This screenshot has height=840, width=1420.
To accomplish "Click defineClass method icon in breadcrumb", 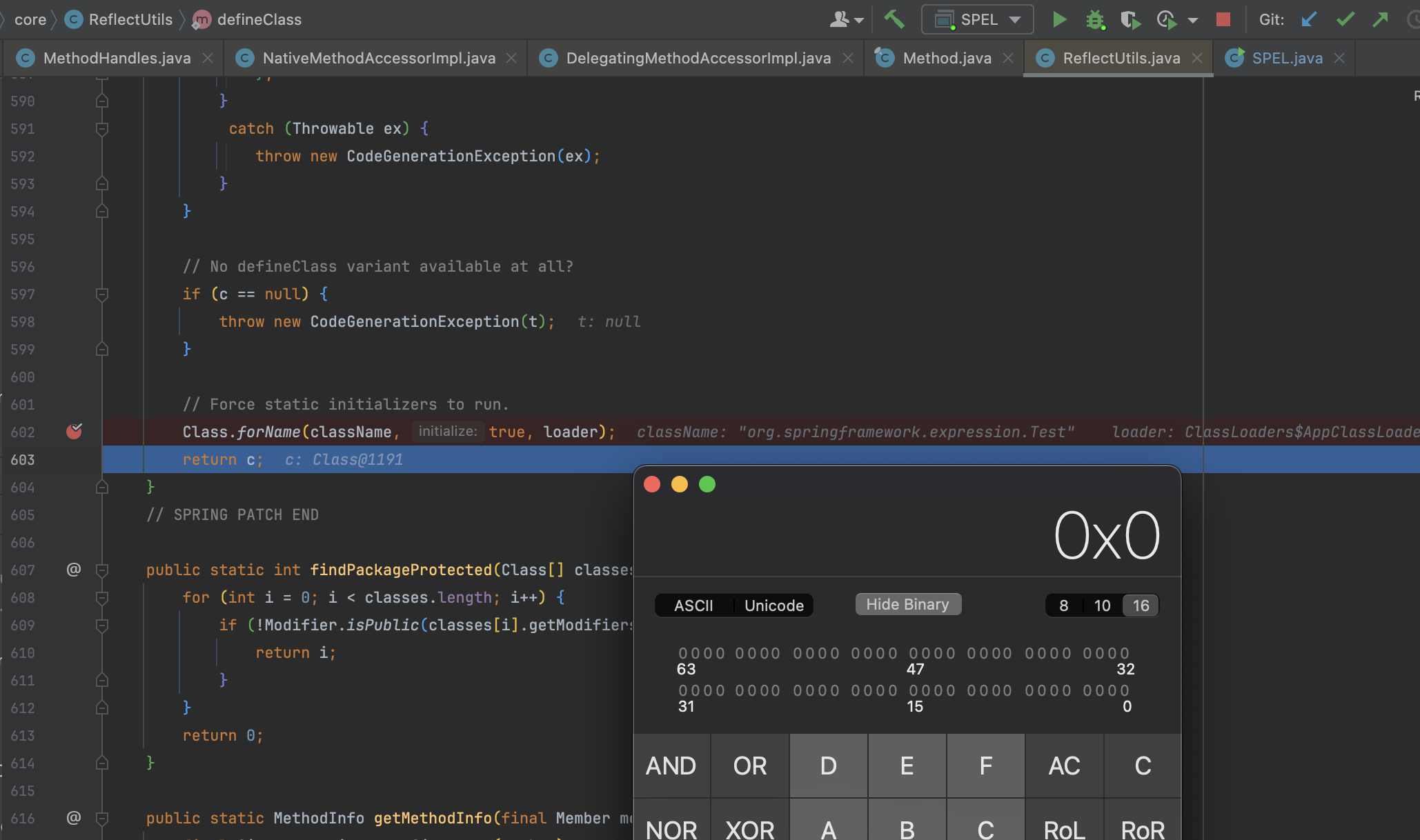I will (x=201, y=19).
